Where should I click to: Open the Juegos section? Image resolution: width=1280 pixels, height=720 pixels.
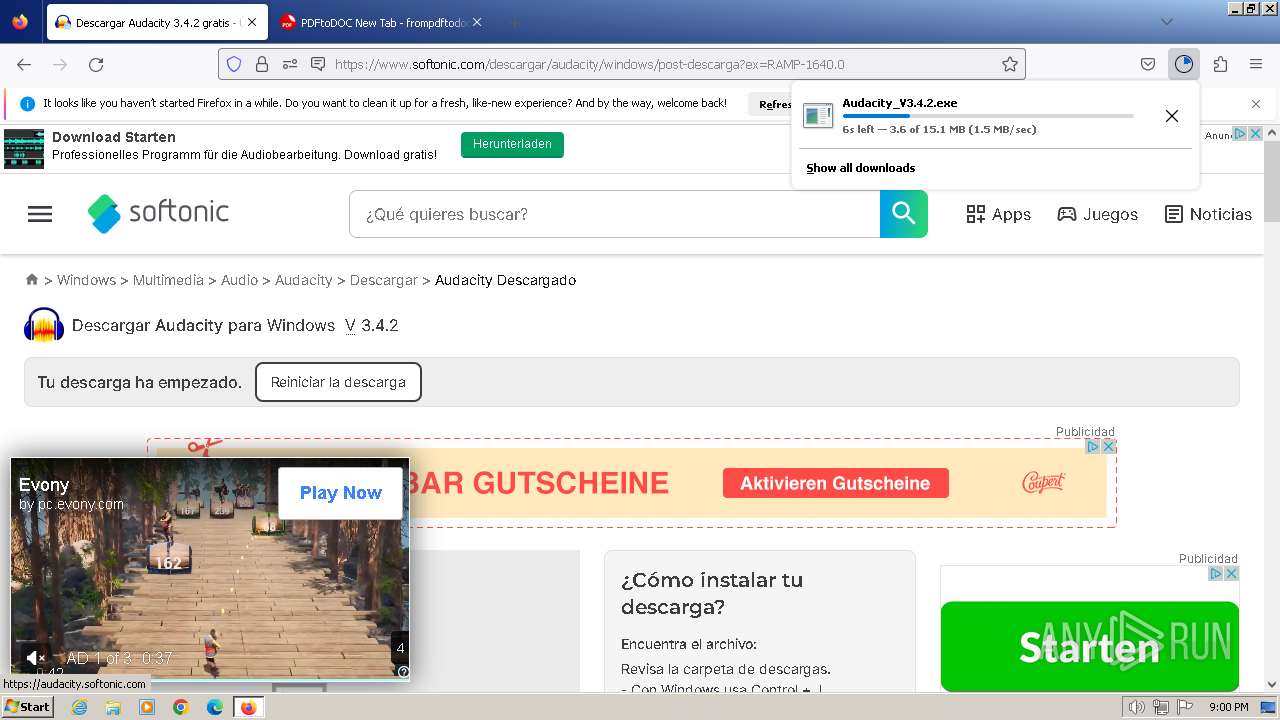pos(1098,214)
